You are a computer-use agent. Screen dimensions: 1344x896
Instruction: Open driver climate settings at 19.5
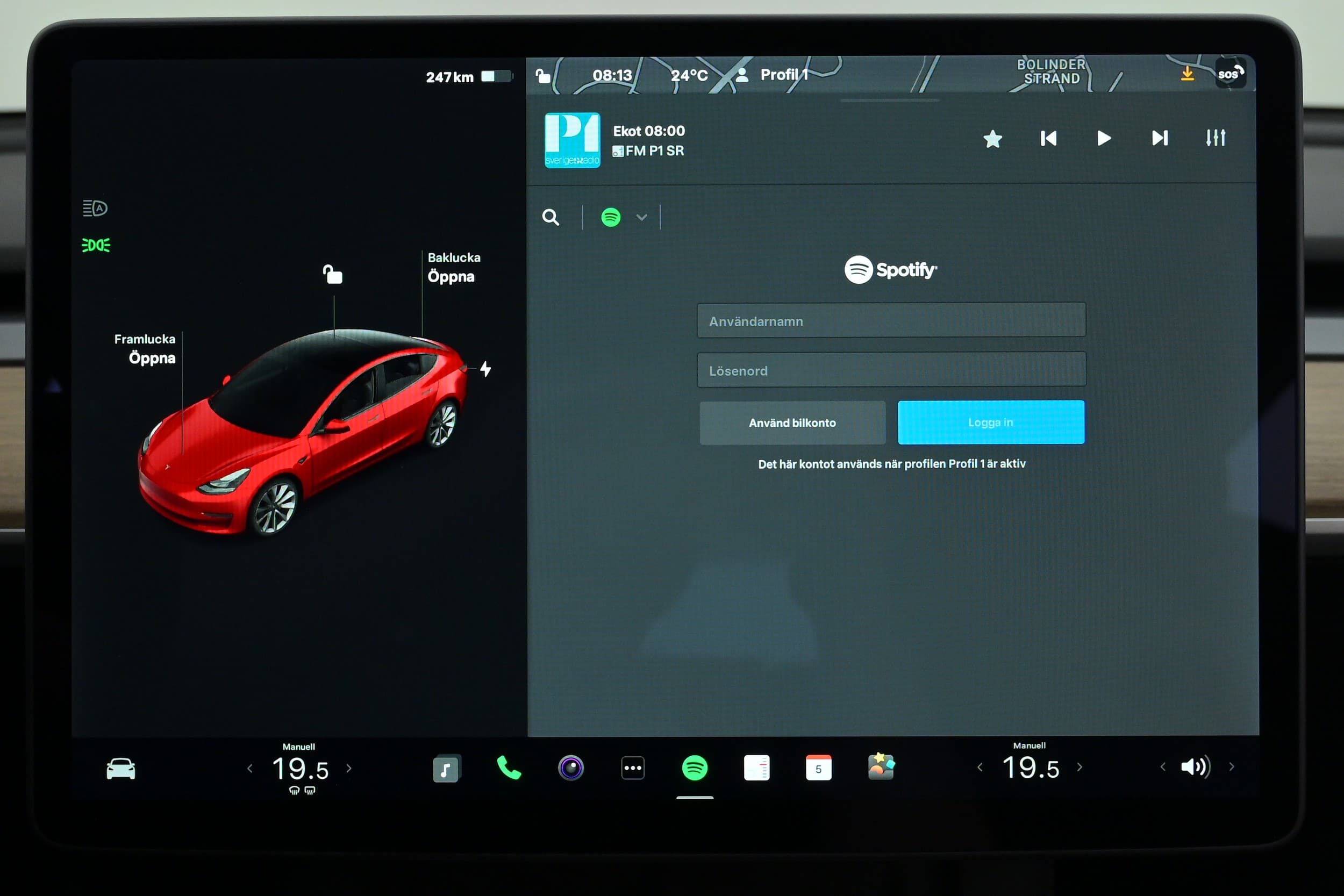pos(301,769)
